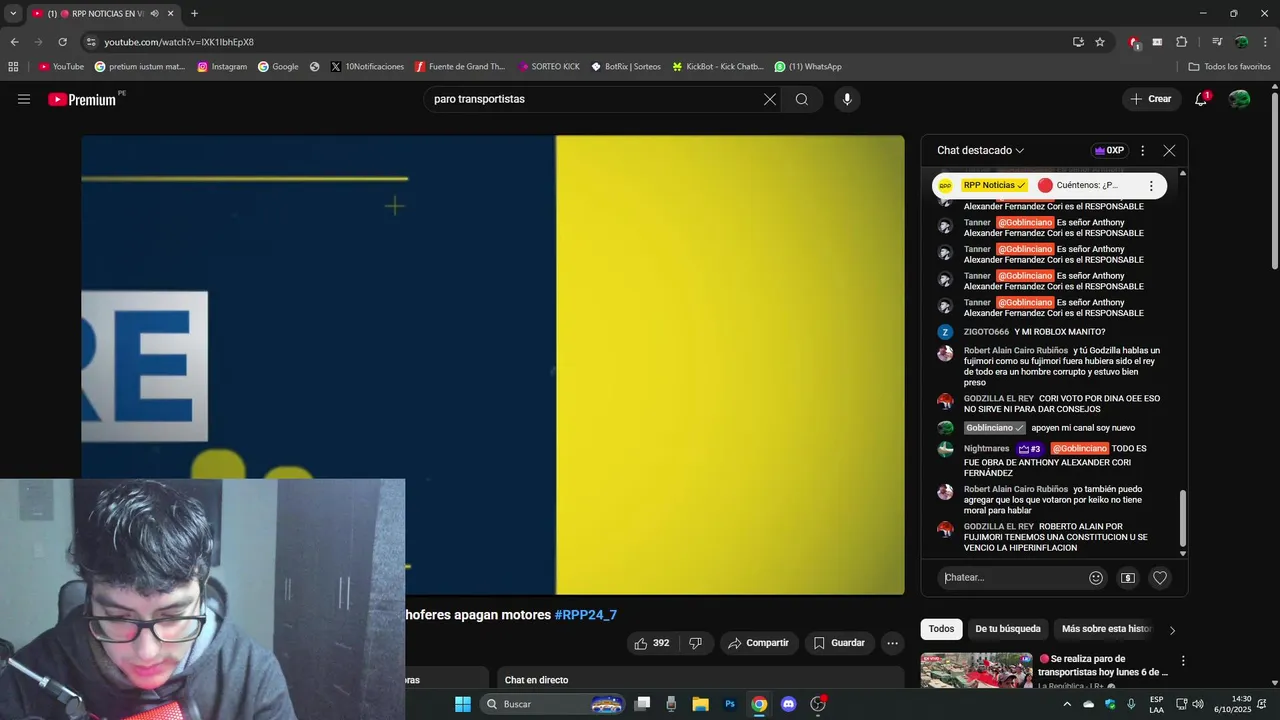Open the YouTube bookmark

(x=61, y=67)
